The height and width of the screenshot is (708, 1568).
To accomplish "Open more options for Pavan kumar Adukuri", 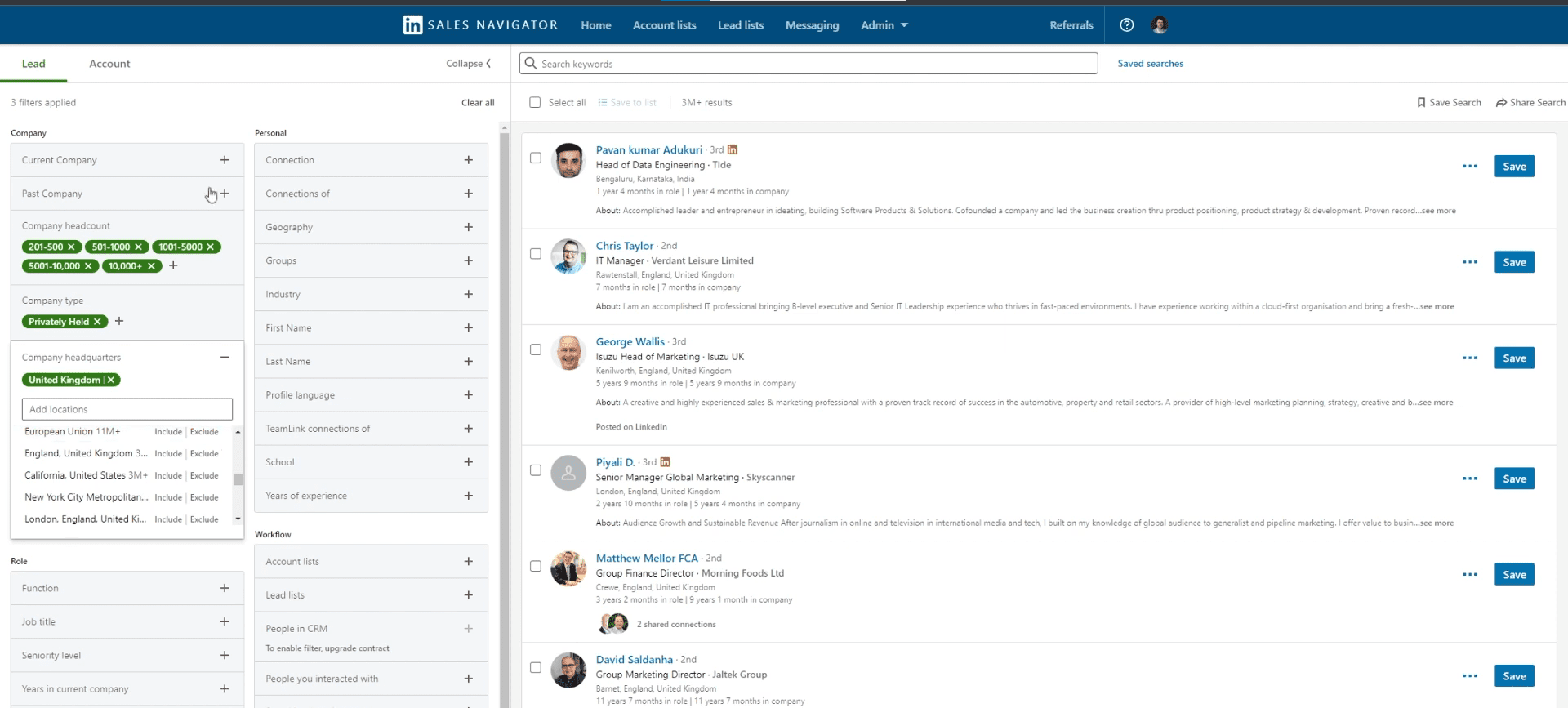I will click(1470, 167).
